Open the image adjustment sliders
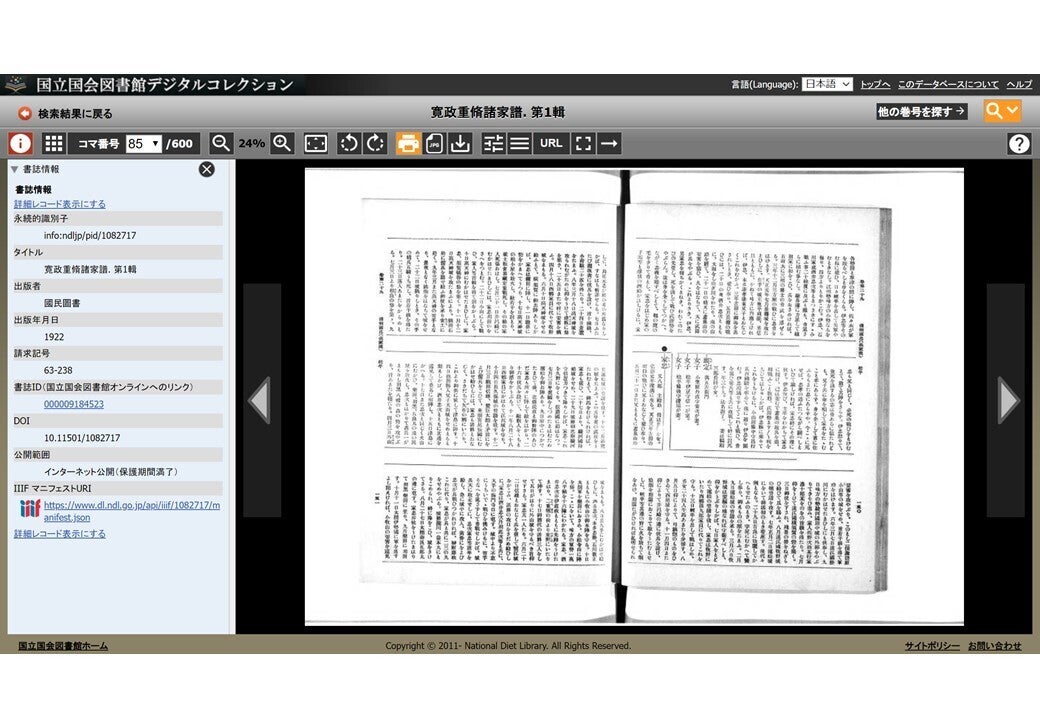This screenshot has width=1040, height=720. [494, 143]
